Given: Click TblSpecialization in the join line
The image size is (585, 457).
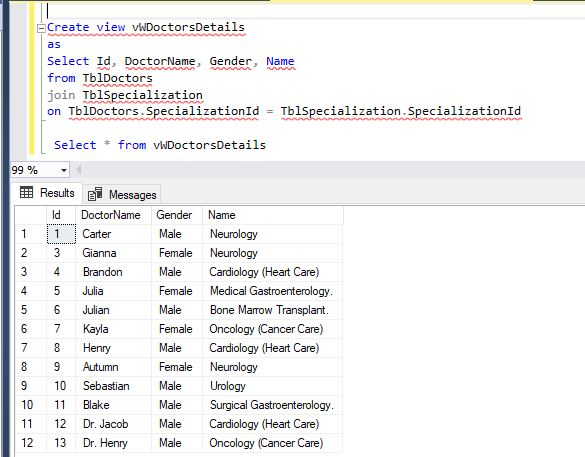Looking at the screenshot, I should (x=143, y=95).
